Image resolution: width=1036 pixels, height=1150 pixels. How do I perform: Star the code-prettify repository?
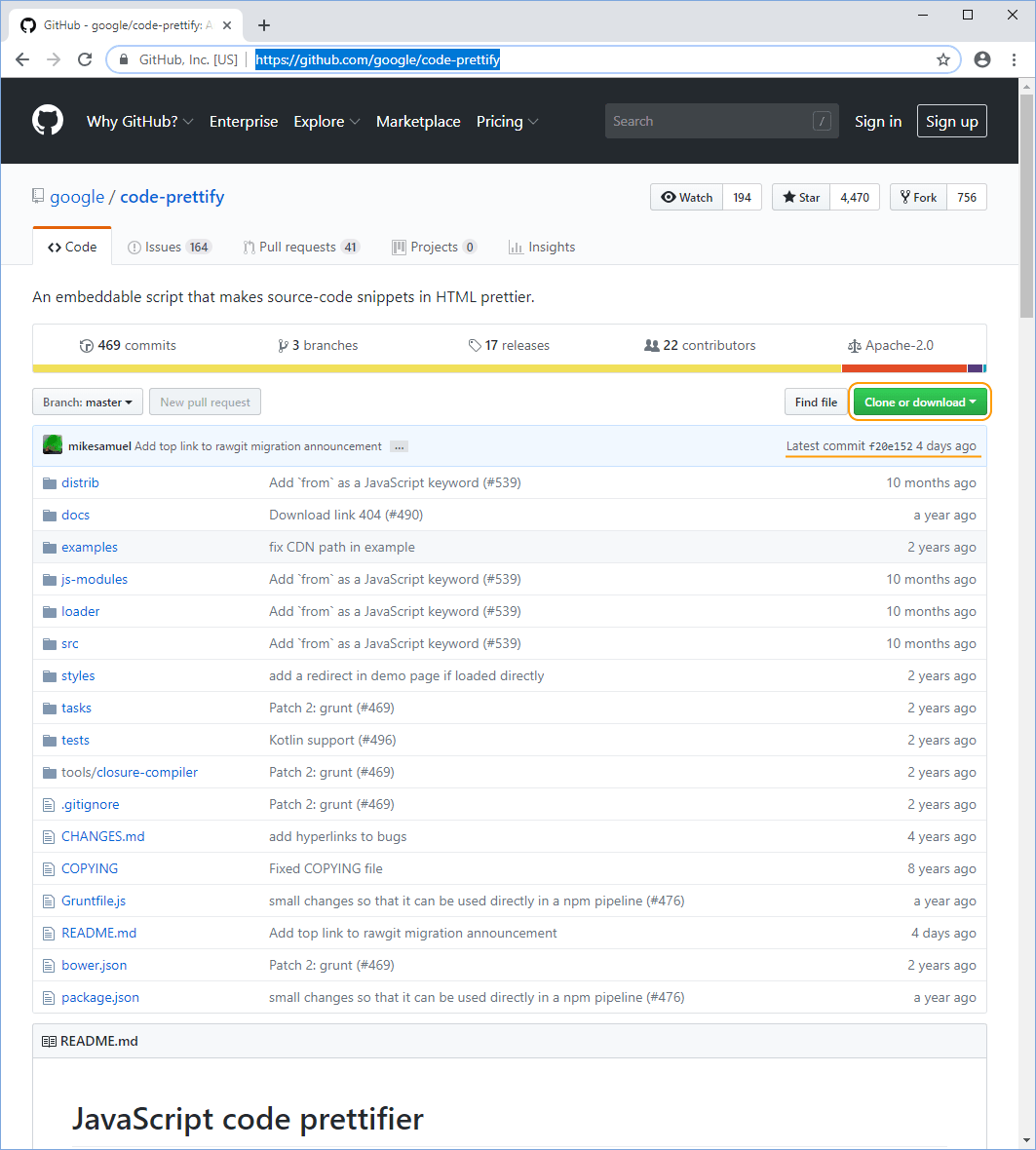pyautogui.click(x=801, y=197)
